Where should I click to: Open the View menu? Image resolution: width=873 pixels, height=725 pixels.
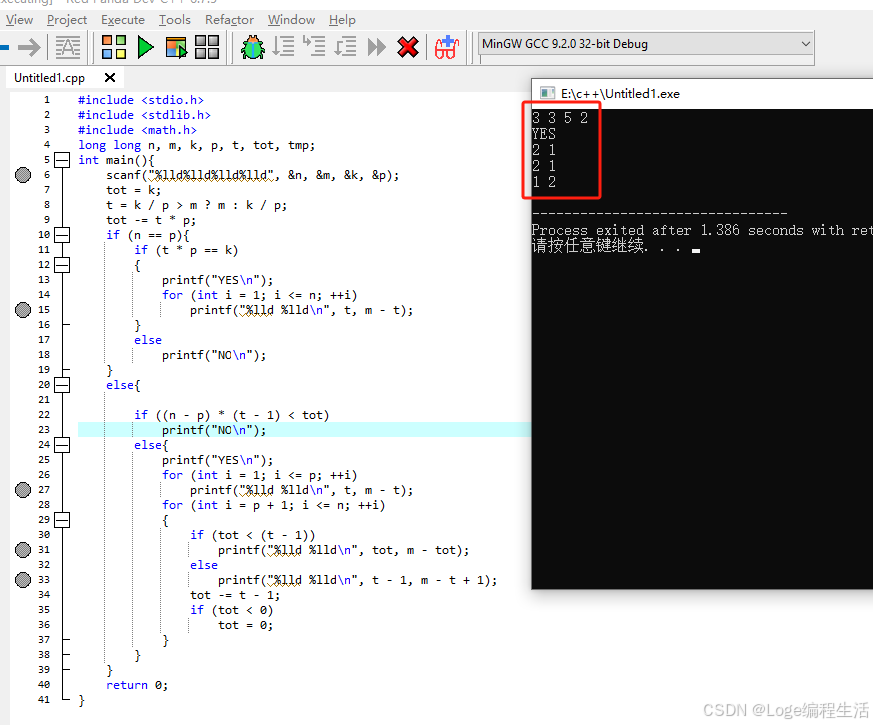(x=19, y=20)
